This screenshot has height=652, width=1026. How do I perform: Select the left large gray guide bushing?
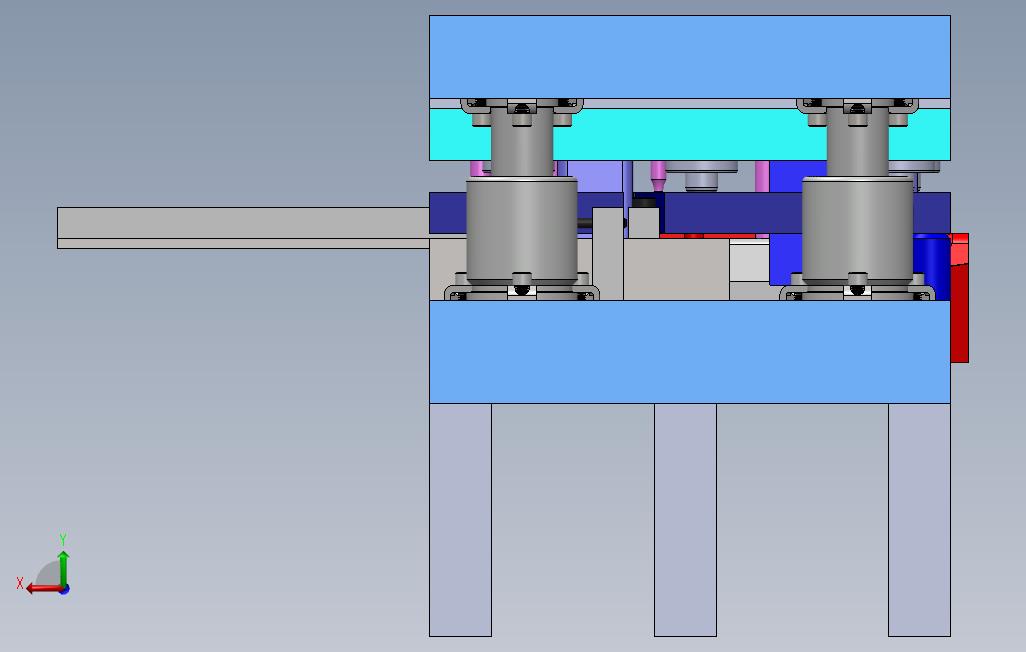pyautogui.click(x=522, y=229)
